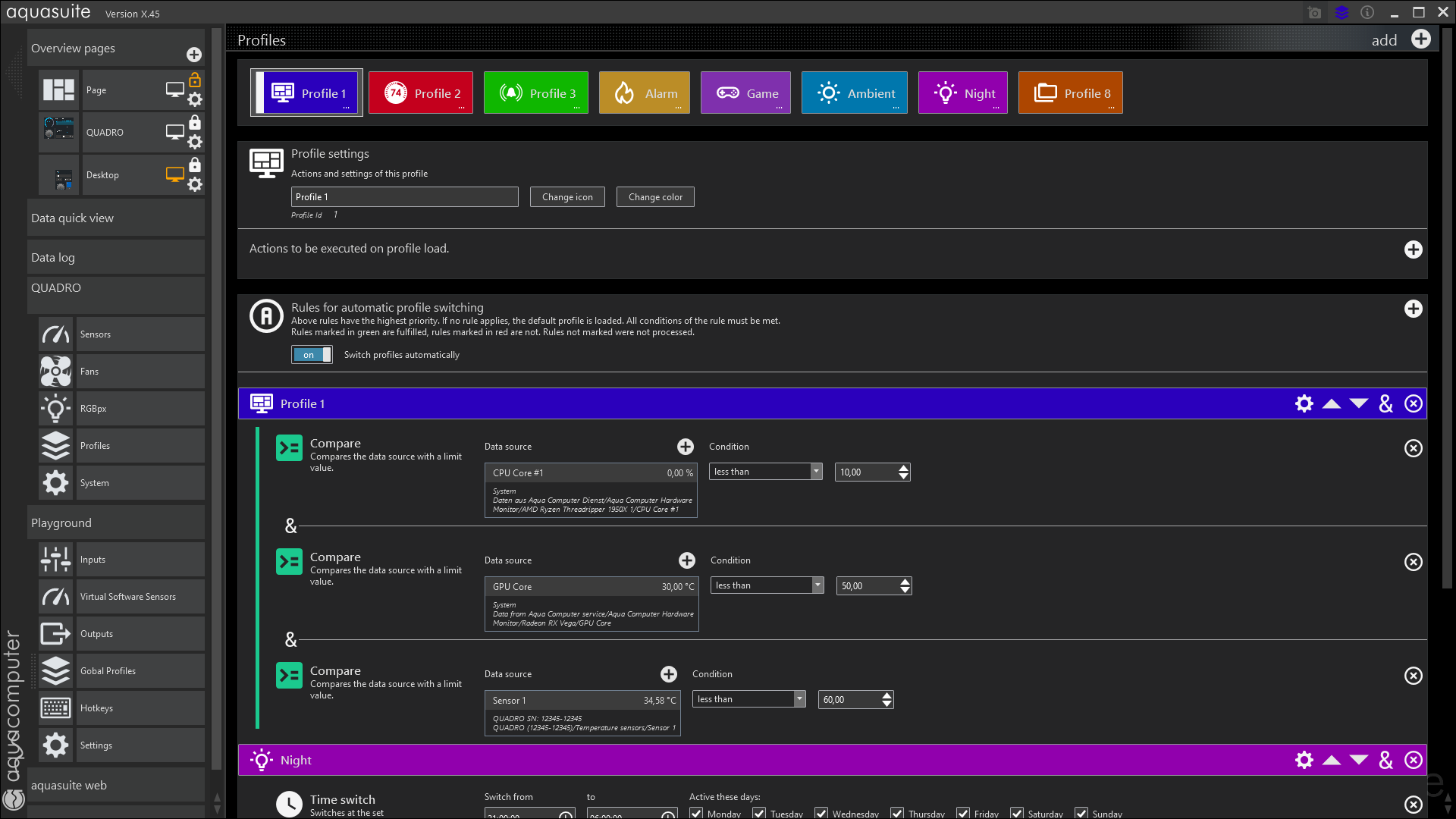
Task: Open the Profile 1 rule gear settings
Action: tap(1304, 403)
